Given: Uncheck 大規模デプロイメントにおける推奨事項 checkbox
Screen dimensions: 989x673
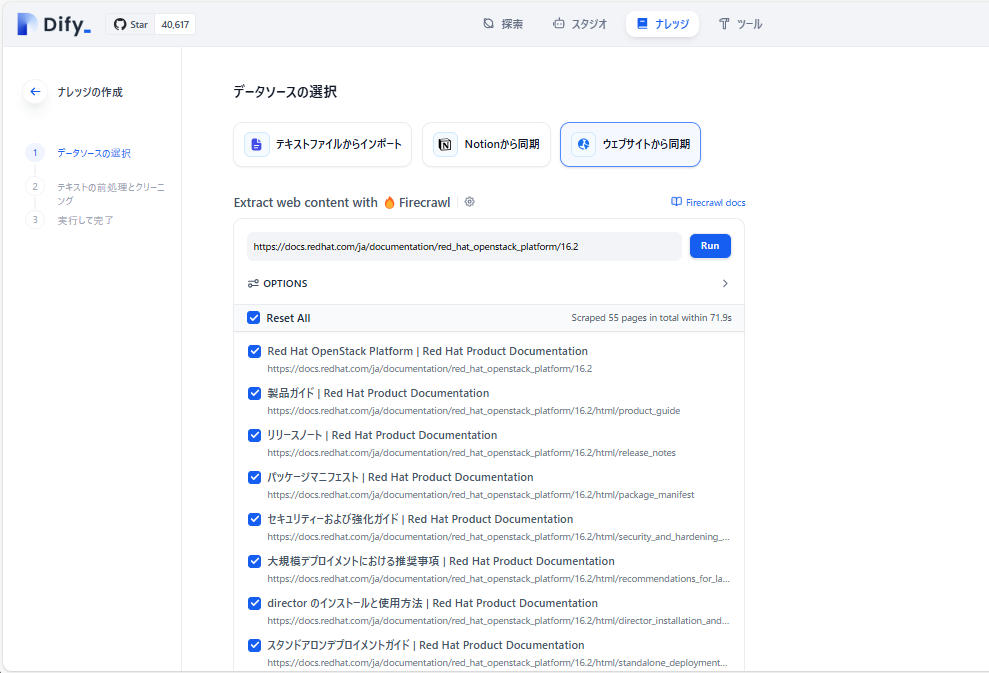Looking at the screenshot, I should click(255, 561).
